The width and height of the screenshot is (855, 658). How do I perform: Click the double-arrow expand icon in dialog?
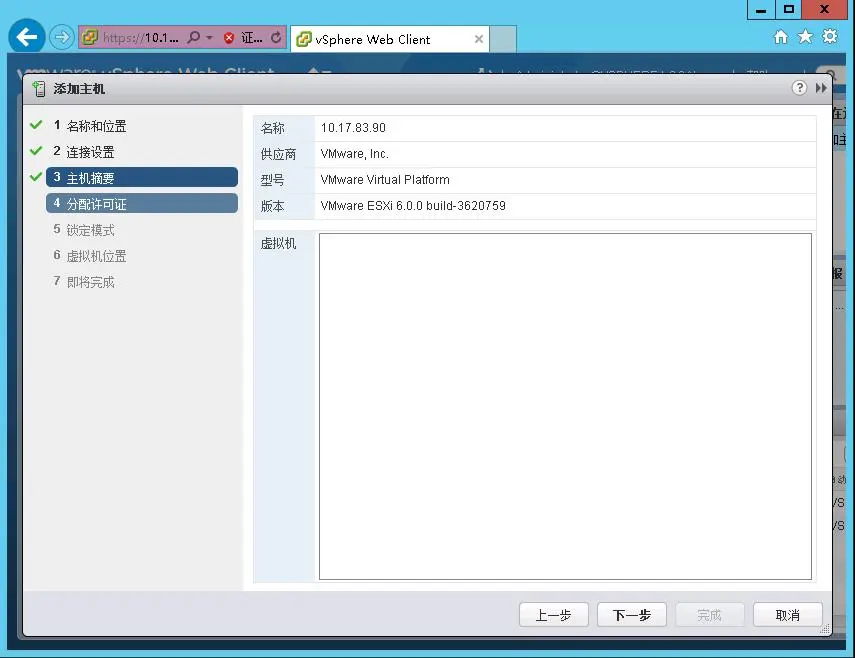pyautogui.click(x=821, y=88)
